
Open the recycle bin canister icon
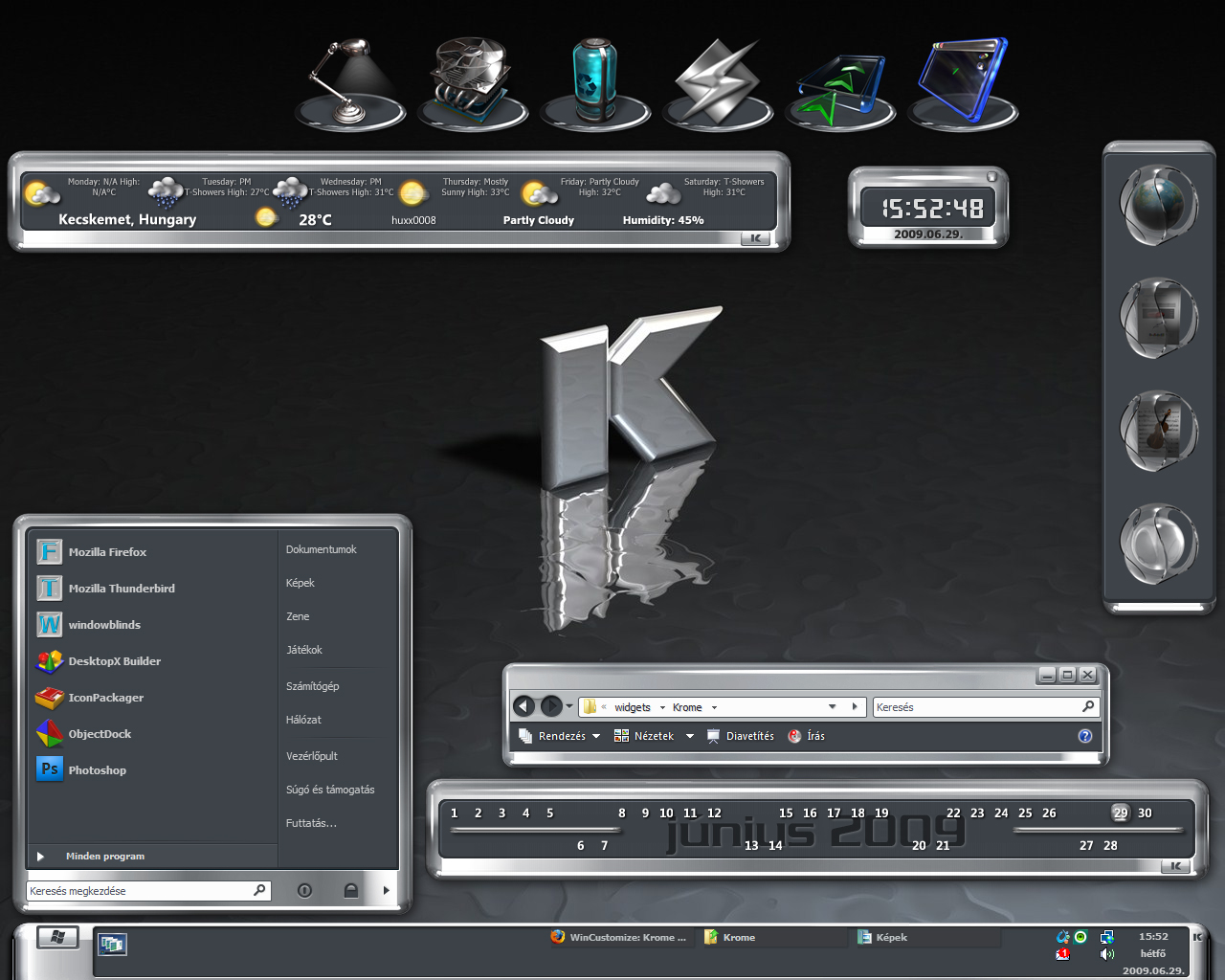[x=594, y=82]
